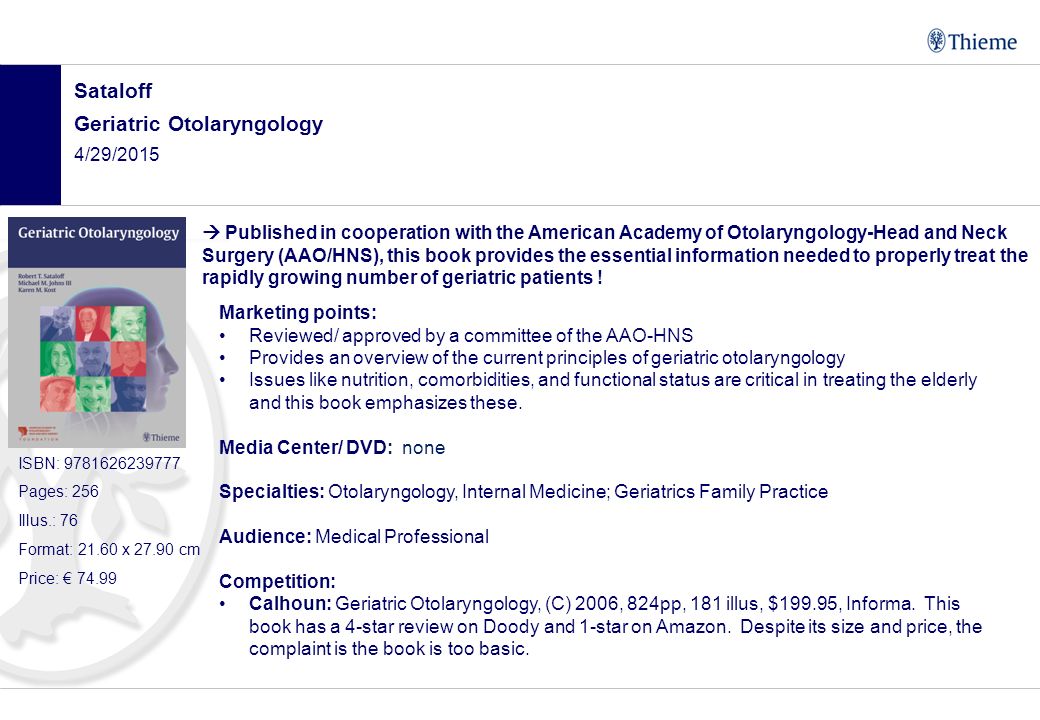Click the 'Illus.: 76' text
Screen dimensions: 1040x720
(48, 520)
